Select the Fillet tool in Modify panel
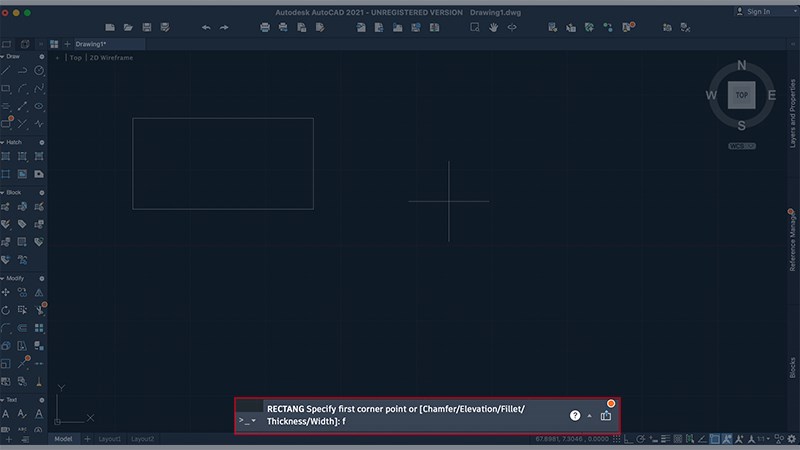This screenshot has height=450, width=800. 6,328
